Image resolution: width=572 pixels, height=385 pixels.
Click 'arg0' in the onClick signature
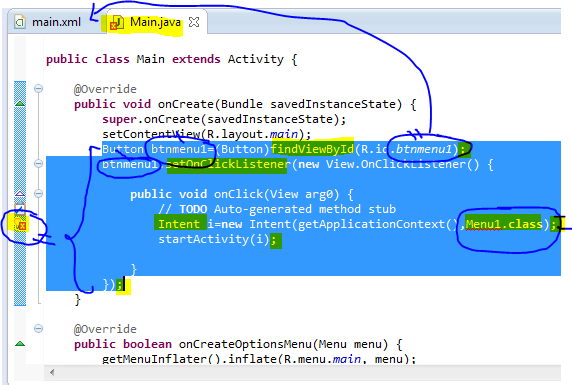click(x=319, y=194)
